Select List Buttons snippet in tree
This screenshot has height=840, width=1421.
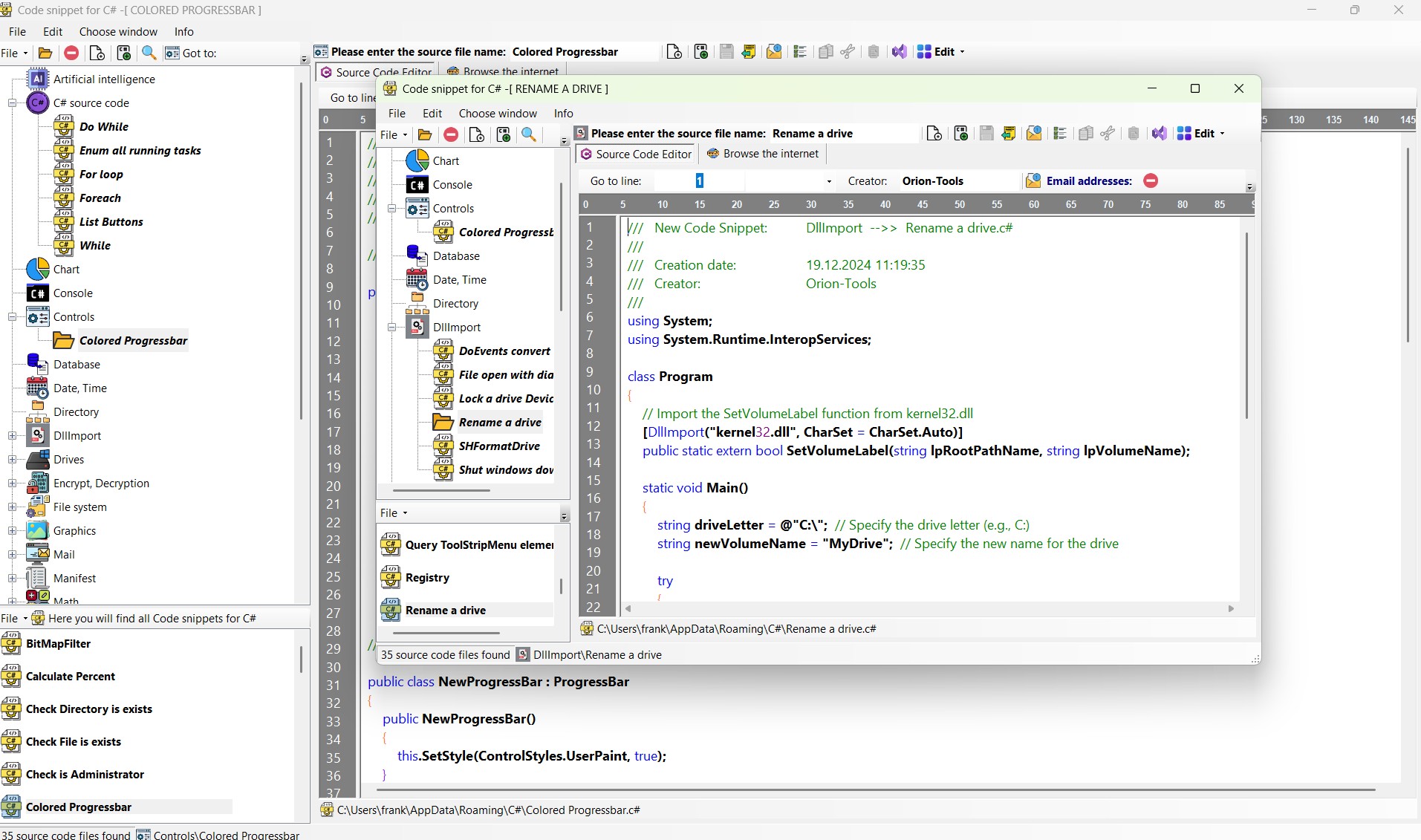[111, 222]
